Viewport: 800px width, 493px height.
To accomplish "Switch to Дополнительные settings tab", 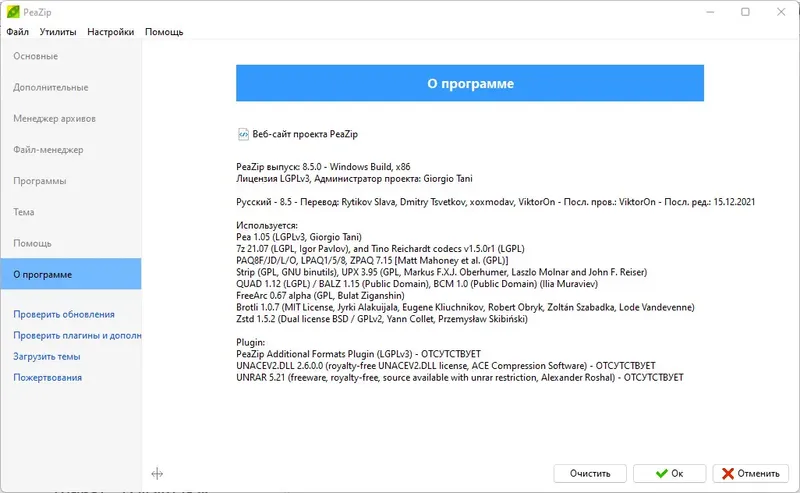I will (71, 87).
